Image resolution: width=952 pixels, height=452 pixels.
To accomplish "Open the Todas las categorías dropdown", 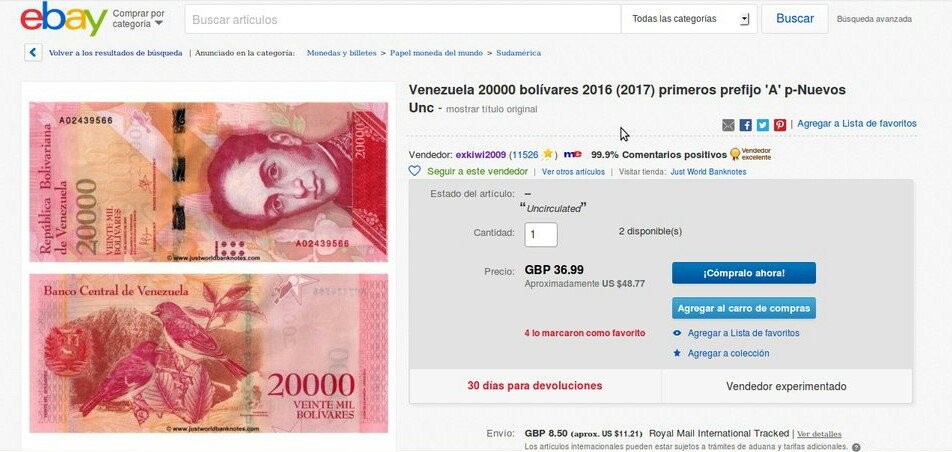I will 689,19.
